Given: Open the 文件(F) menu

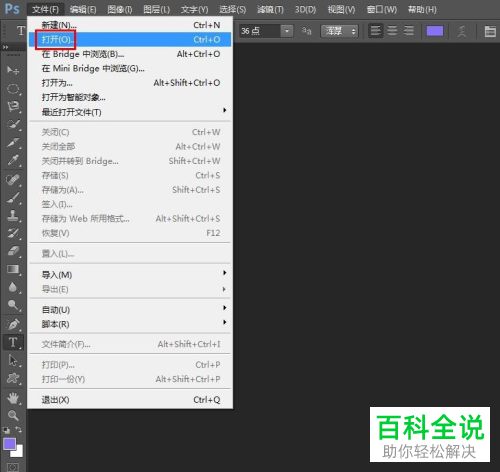Looking at the screenshot, I should point(45,9).
